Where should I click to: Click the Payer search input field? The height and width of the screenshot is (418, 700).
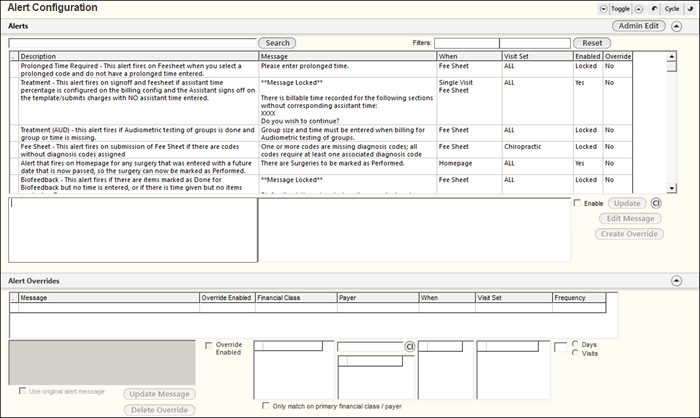(x=371, y=347)
